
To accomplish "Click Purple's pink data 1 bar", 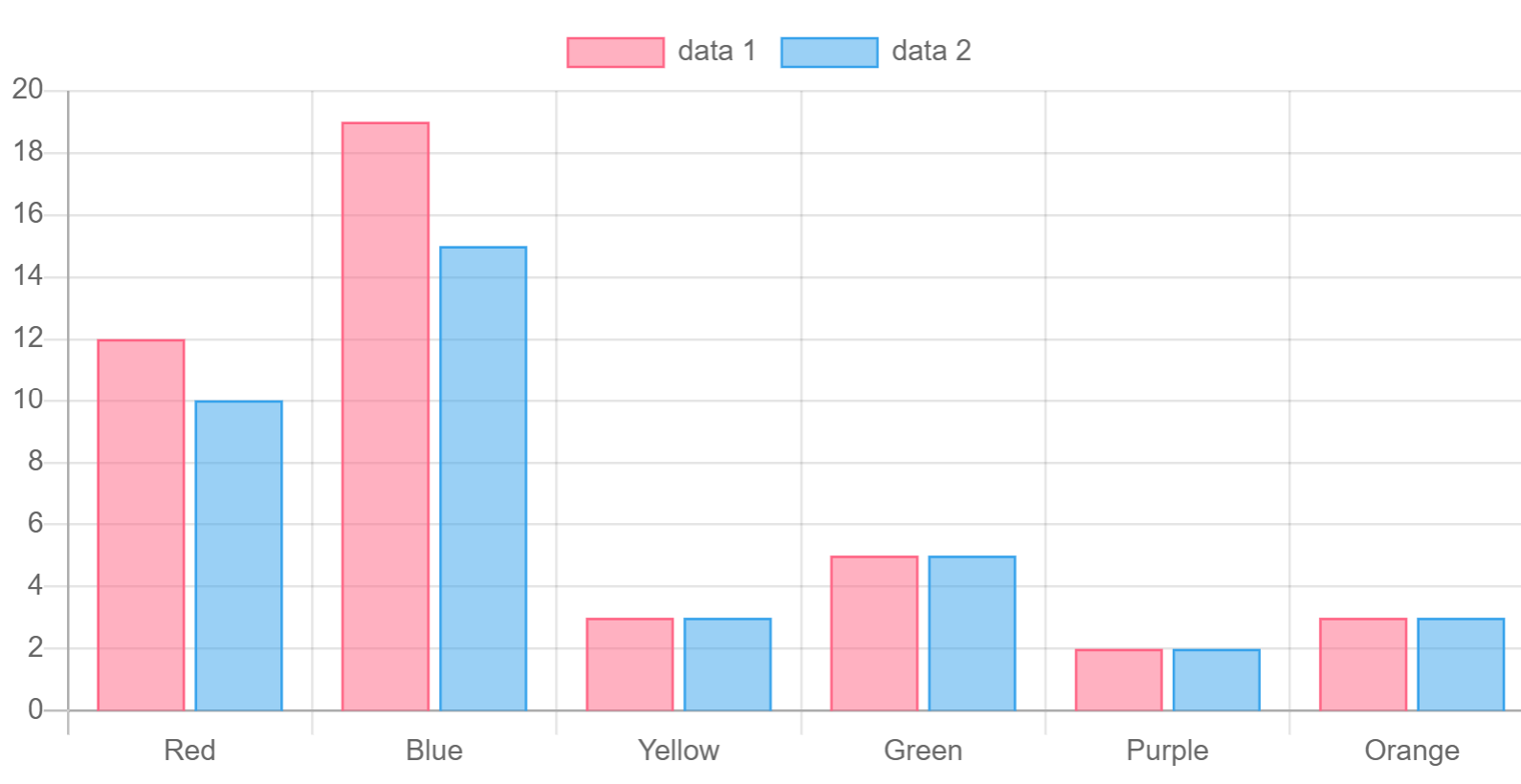I will 1118,680.
